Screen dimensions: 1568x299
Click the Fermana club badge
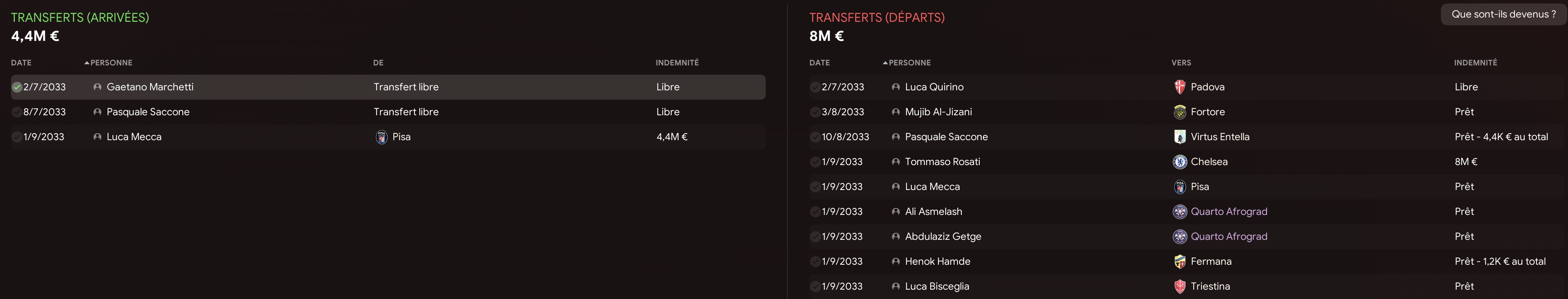(1180, 261)
